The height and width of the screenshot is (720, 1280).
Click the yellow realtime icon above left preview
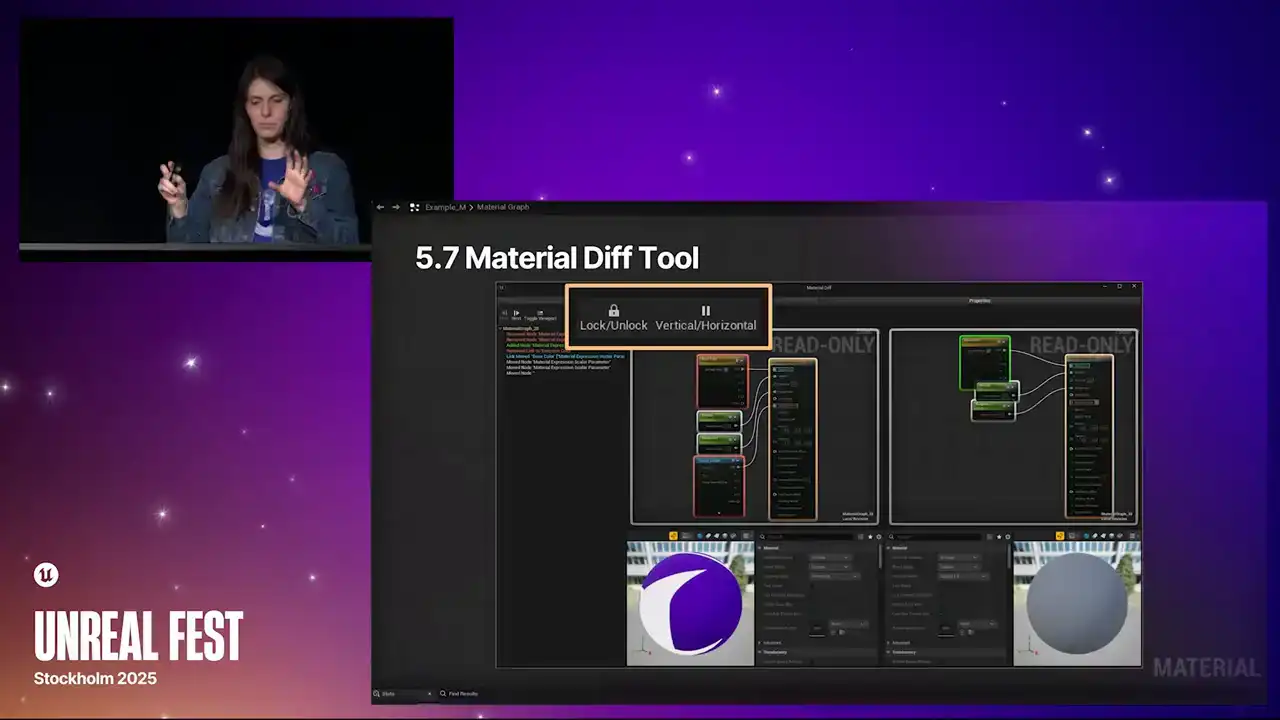[x=673, y=536]
